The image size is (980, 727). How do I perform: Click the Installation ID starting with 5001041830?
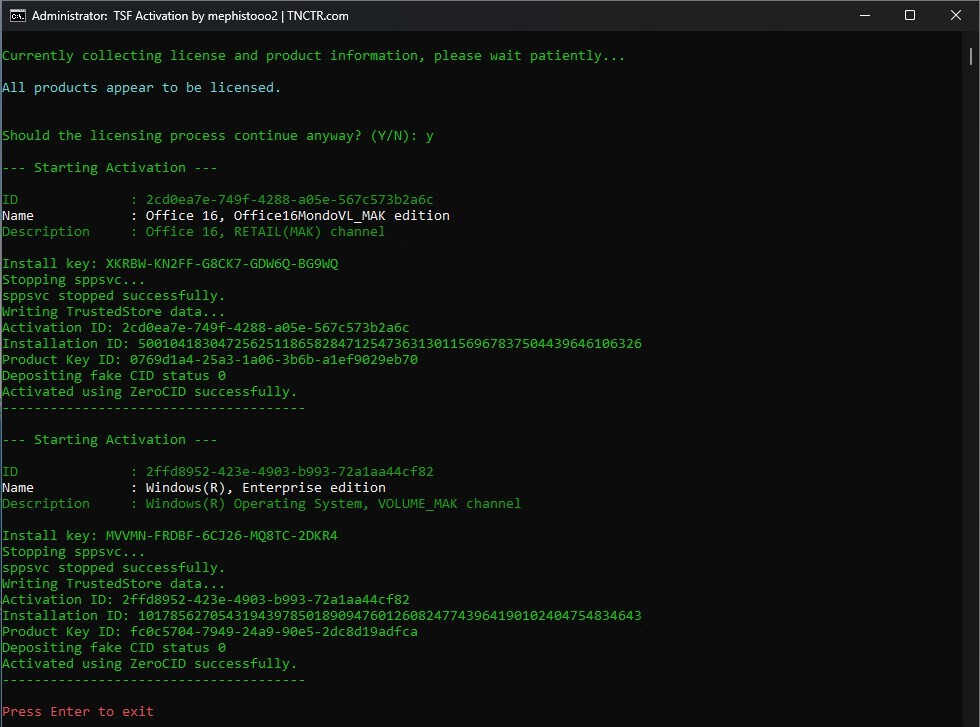pyautogui.click(x=322, y=344)
